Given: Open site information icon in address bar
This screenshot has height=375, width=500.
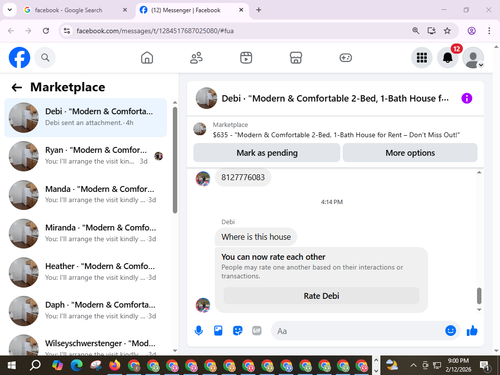Looking at the screenshot, I should pos(67,31).
